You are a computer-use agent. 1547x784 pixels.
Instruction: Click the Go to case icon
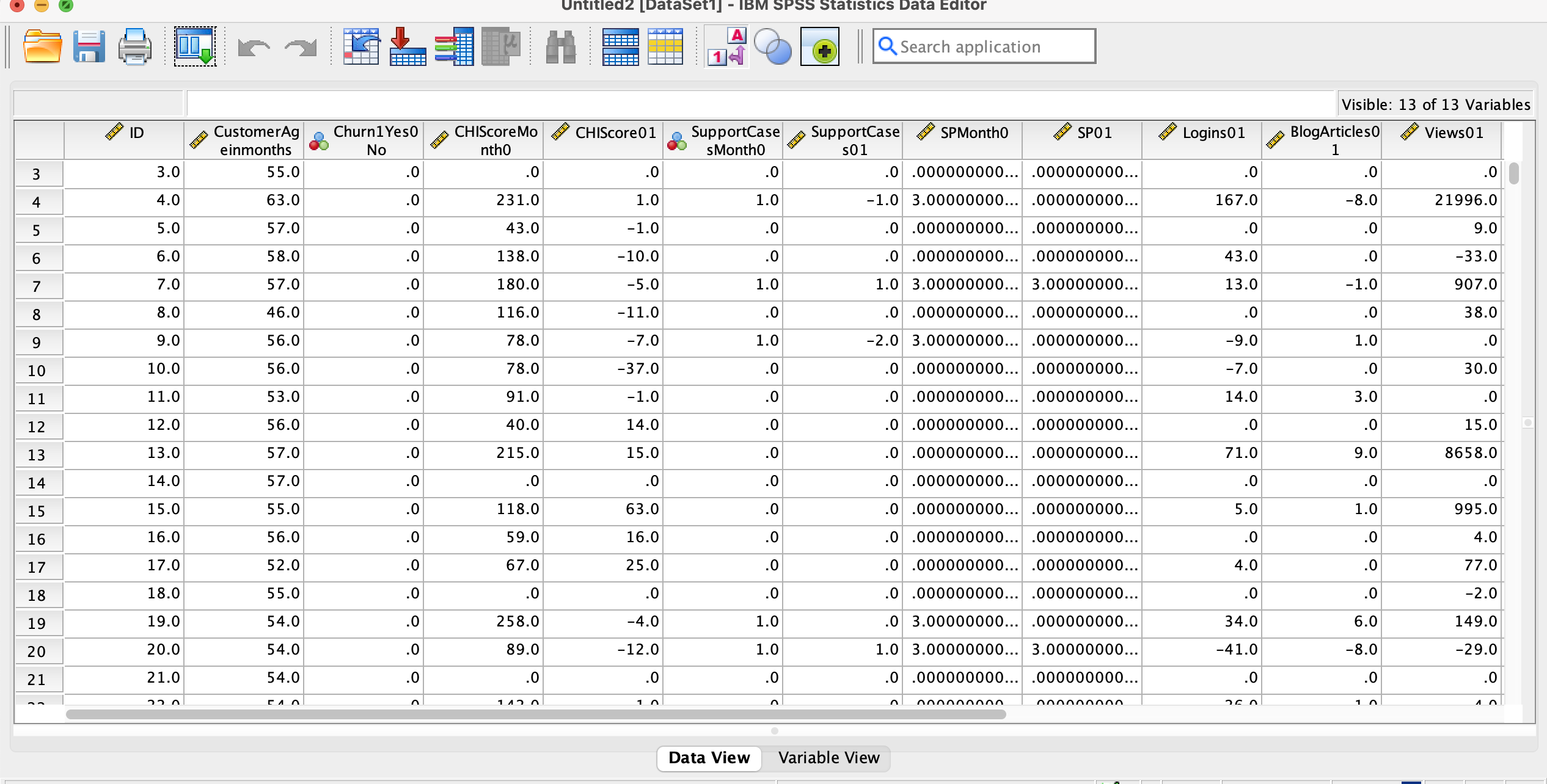click(x=361, y=46)
